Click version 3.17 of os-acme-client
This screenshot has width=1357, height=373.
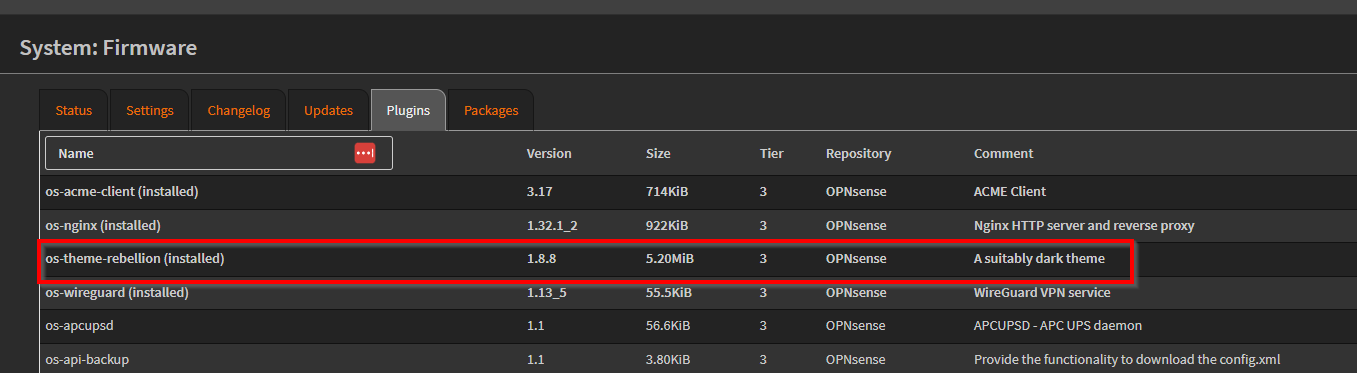point(541,191)
